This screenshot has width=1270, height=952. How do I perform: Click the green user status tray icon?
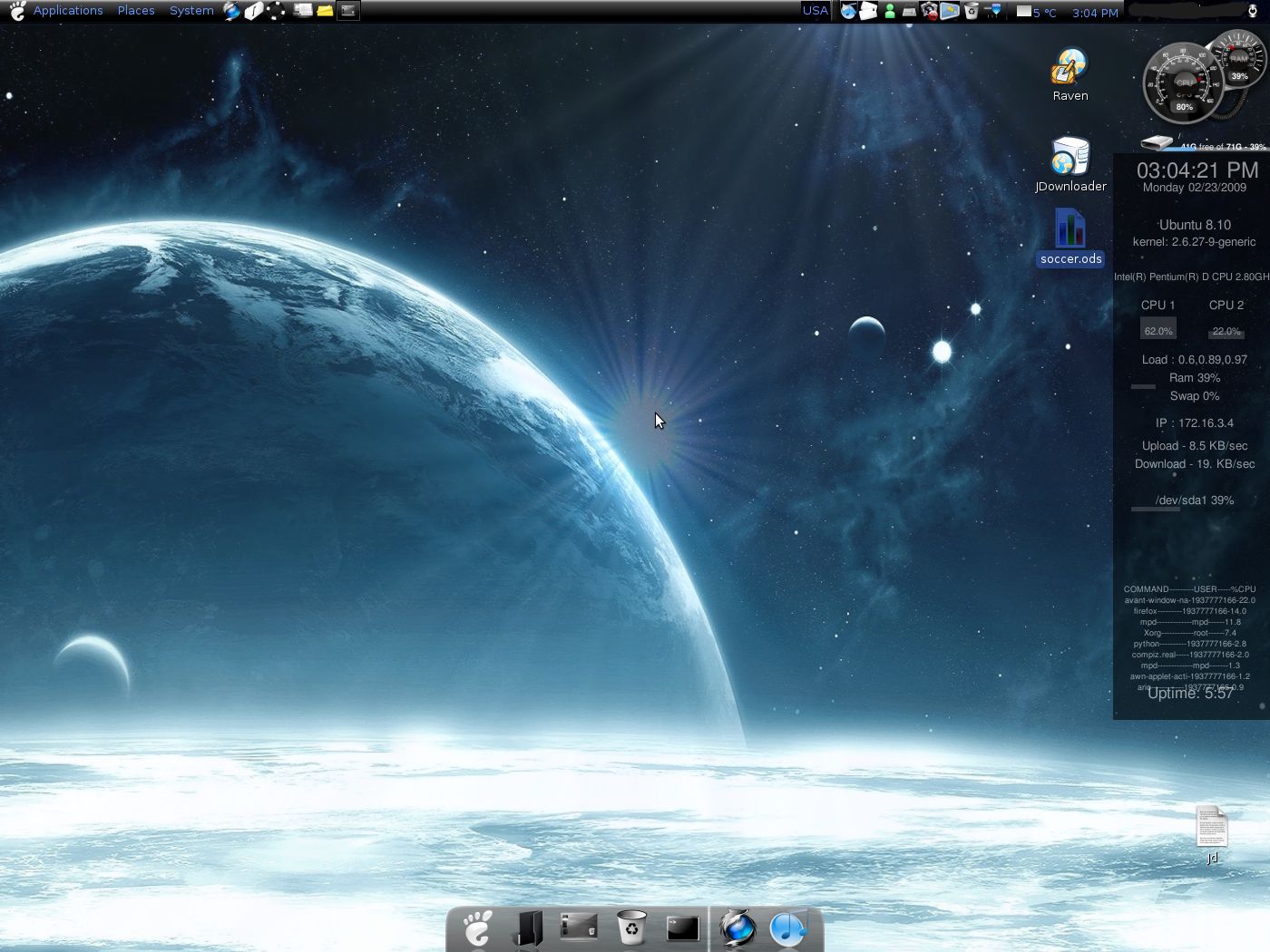pos(889,11)
